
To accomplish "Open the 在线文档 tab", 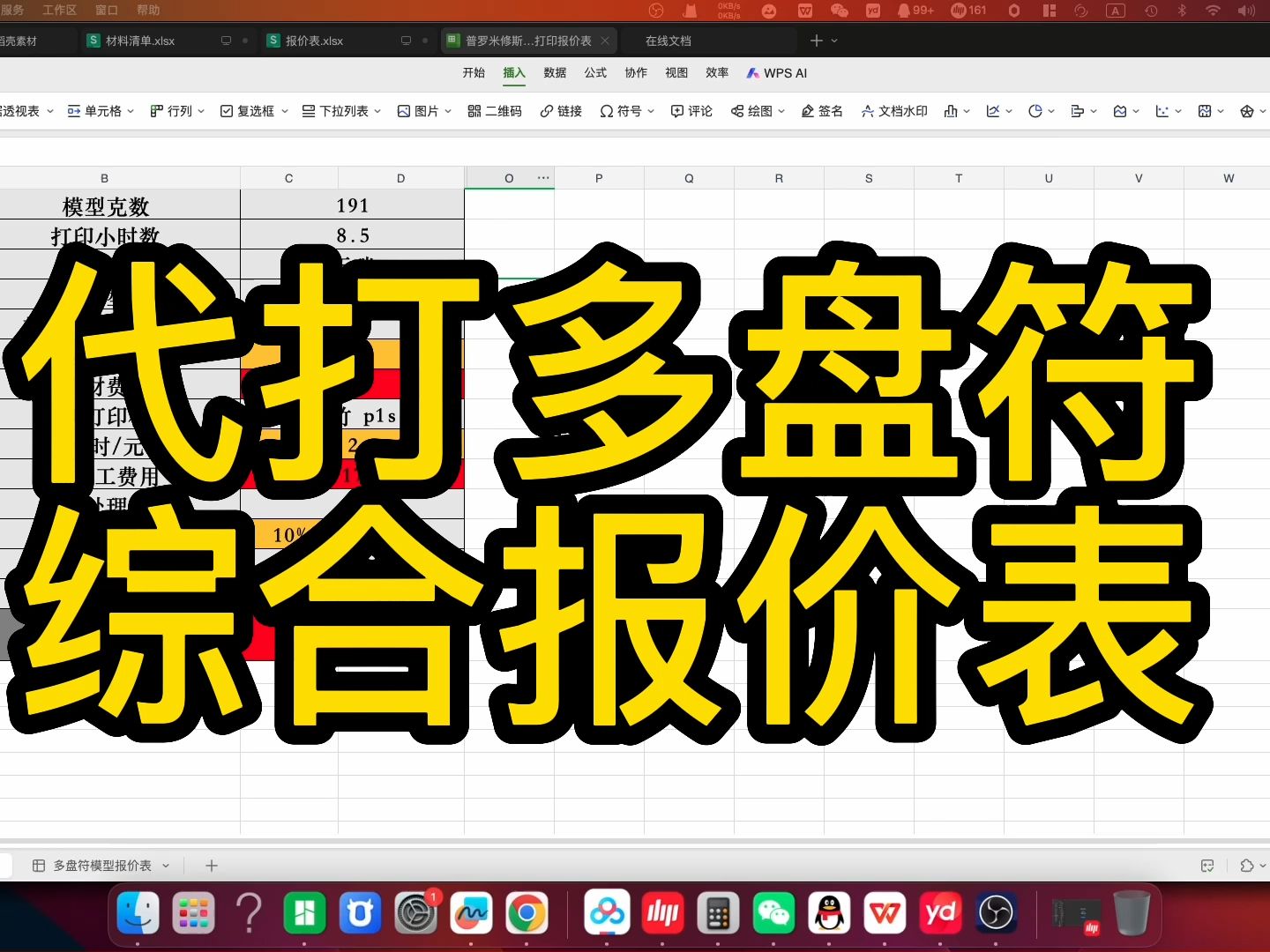I will click(x=668, y=41).
